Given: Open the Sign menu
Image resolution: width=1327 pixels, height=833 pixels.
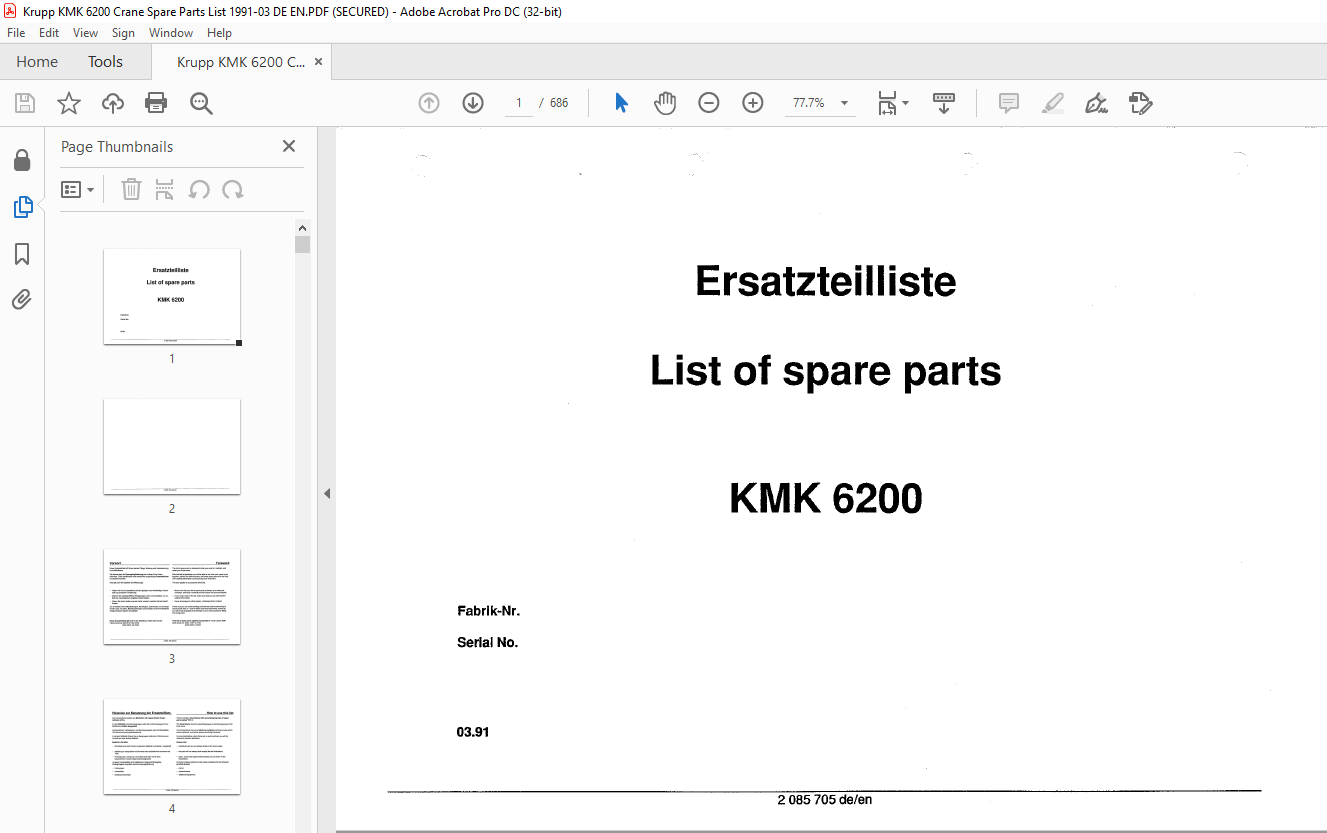Looking at the screenshot, I should coord(123,33).
